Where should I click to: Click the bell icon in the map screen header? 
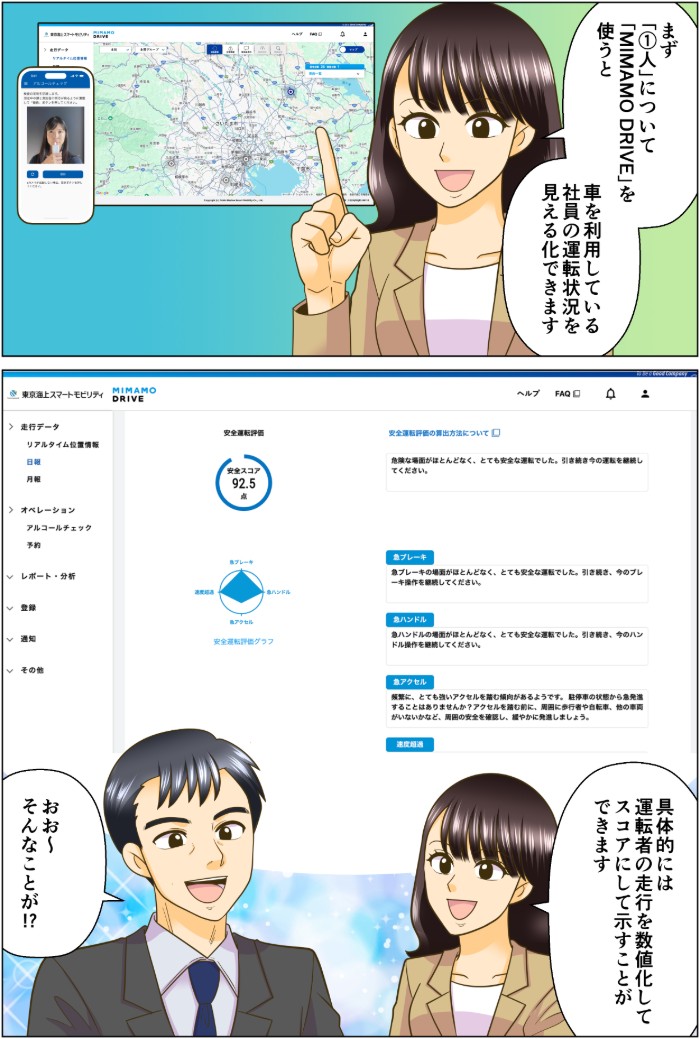click(x=342, y=34)
